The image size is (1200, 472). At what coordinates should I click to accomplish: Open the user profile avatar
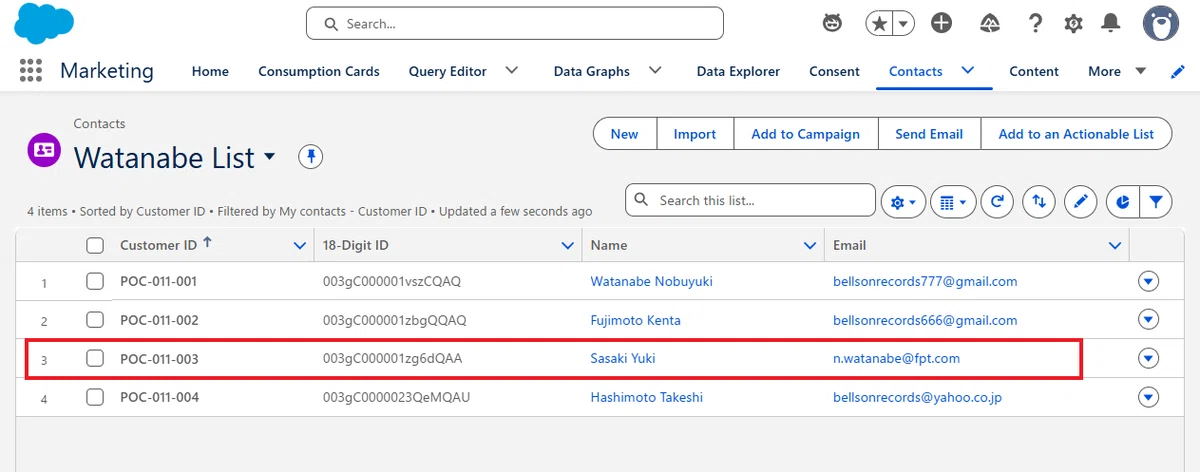tap(1160, 23)
